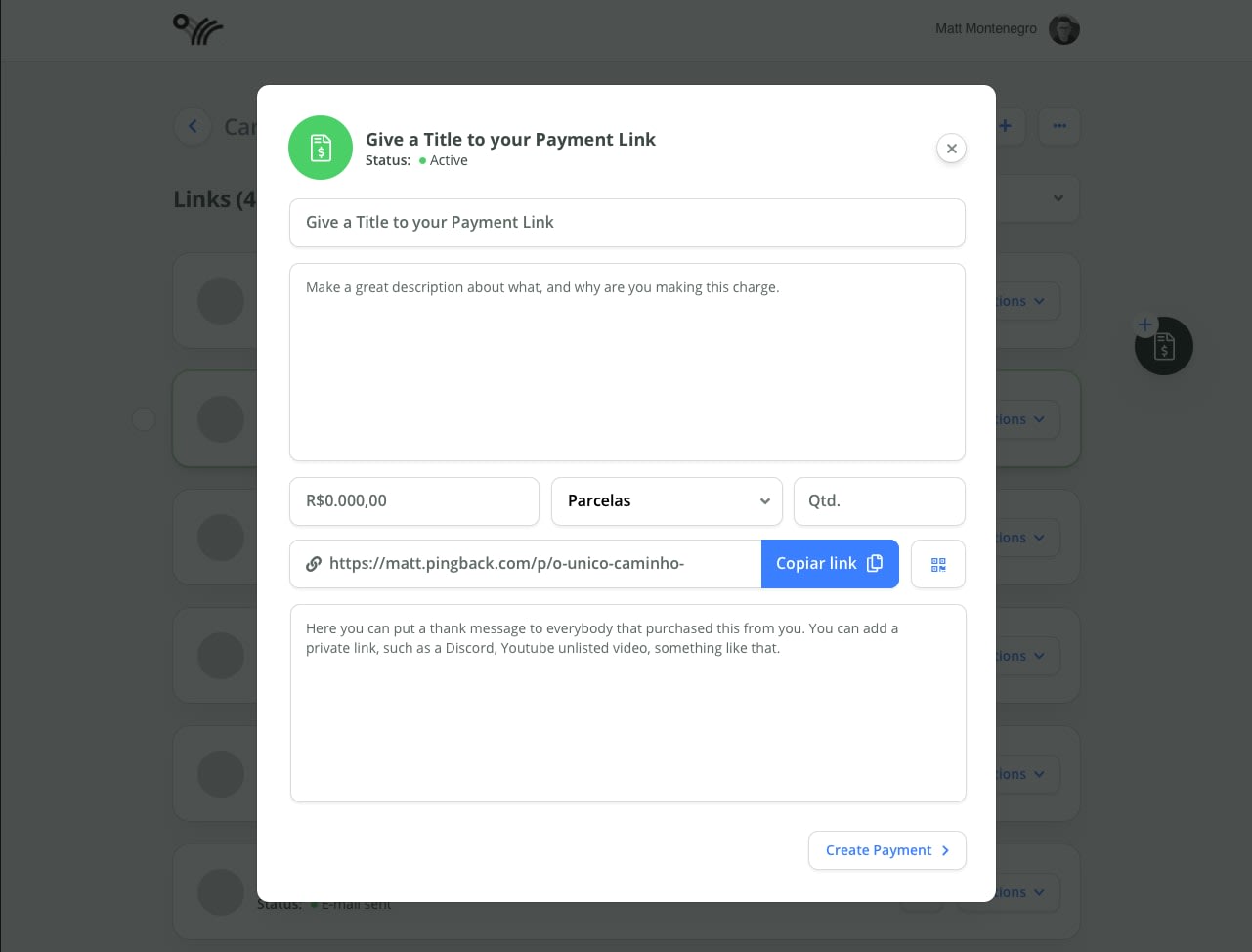Close the payment link dialog

pyautogui.click(x=951, y=149)
